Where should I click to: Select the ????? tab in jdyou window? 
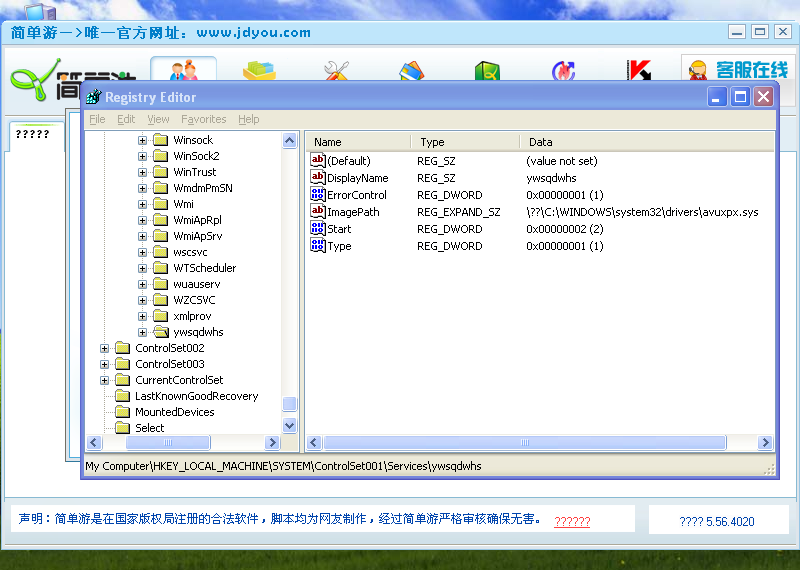click(36, 135)
